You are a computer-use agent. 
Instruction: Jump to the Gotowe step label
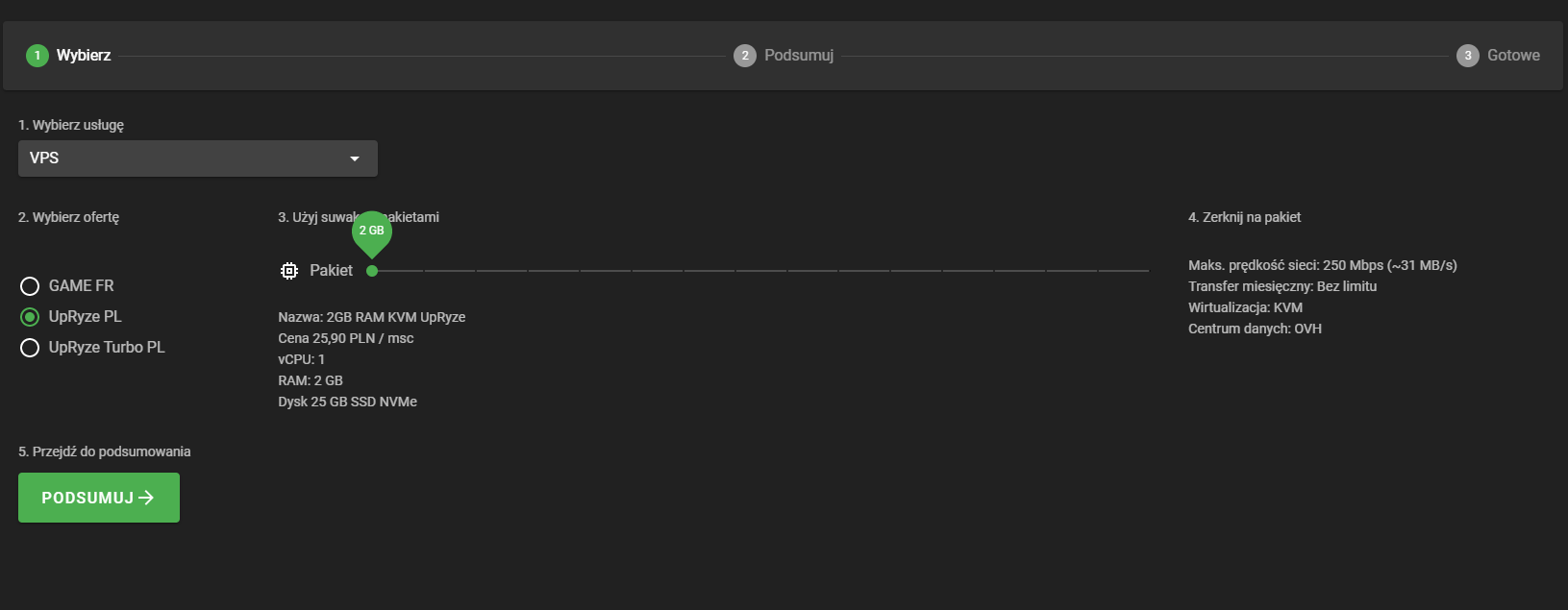tap(1513, 56)
